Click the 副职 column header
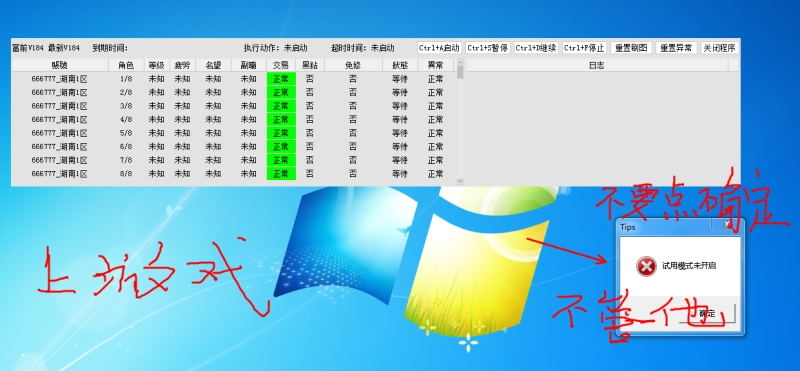This screenshot has height=371, width=800. point(248,65)
